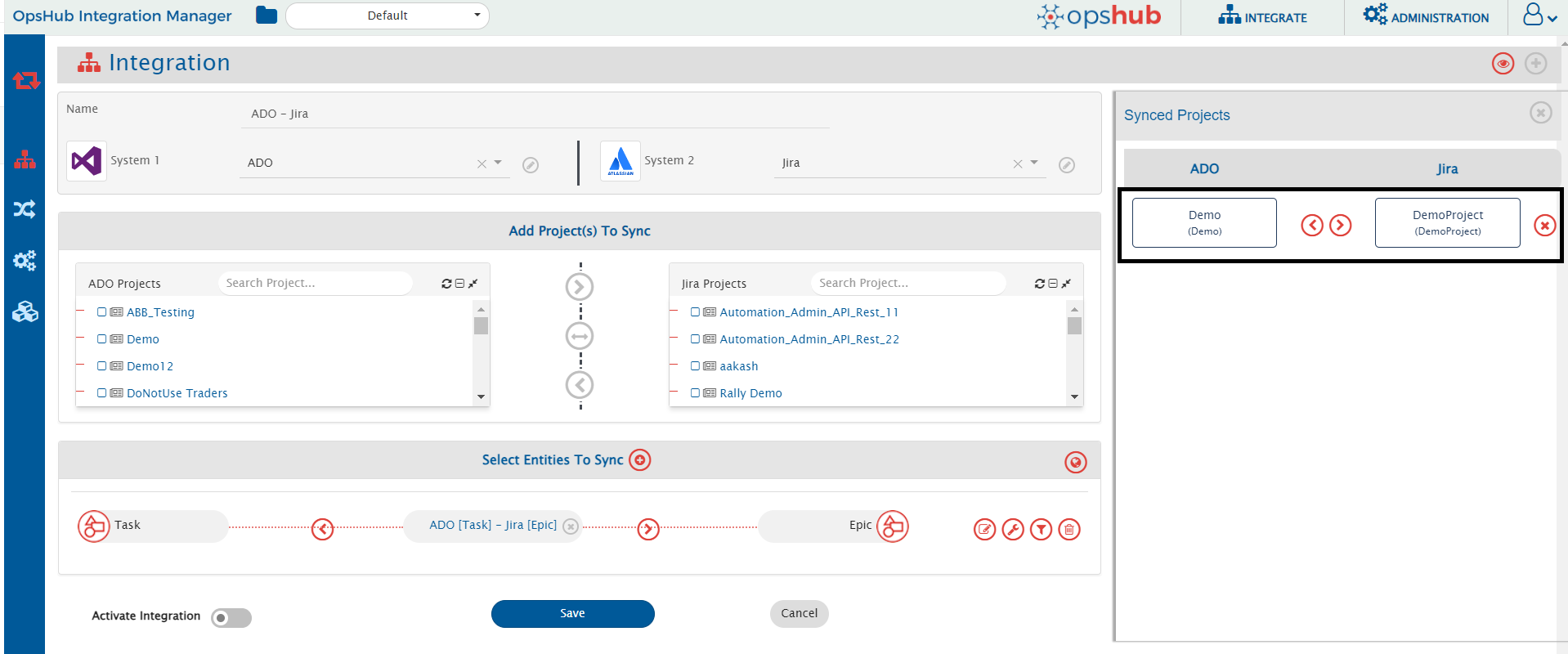Image resolution: width=1568 pixels, height=654 pixels.
Task: Click the edit pencil icon in entity row
Action: point(985,530)
